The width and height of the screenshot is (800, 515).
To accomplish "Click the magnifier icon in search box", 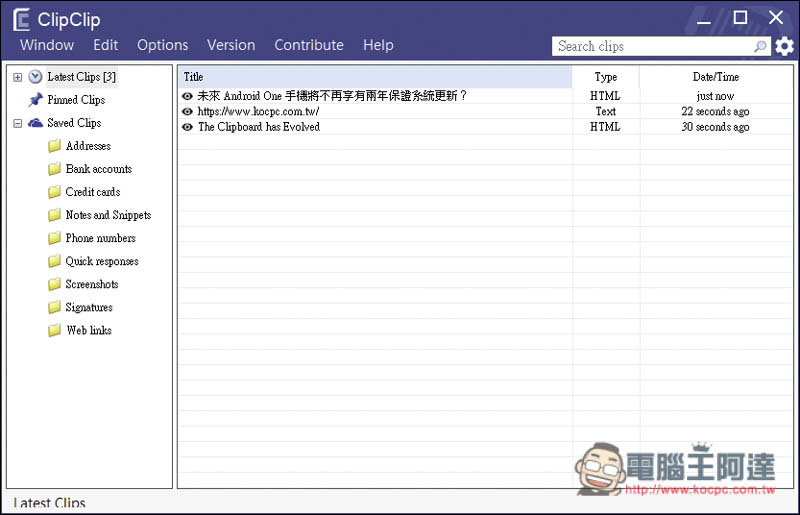I will coord(760,46).
